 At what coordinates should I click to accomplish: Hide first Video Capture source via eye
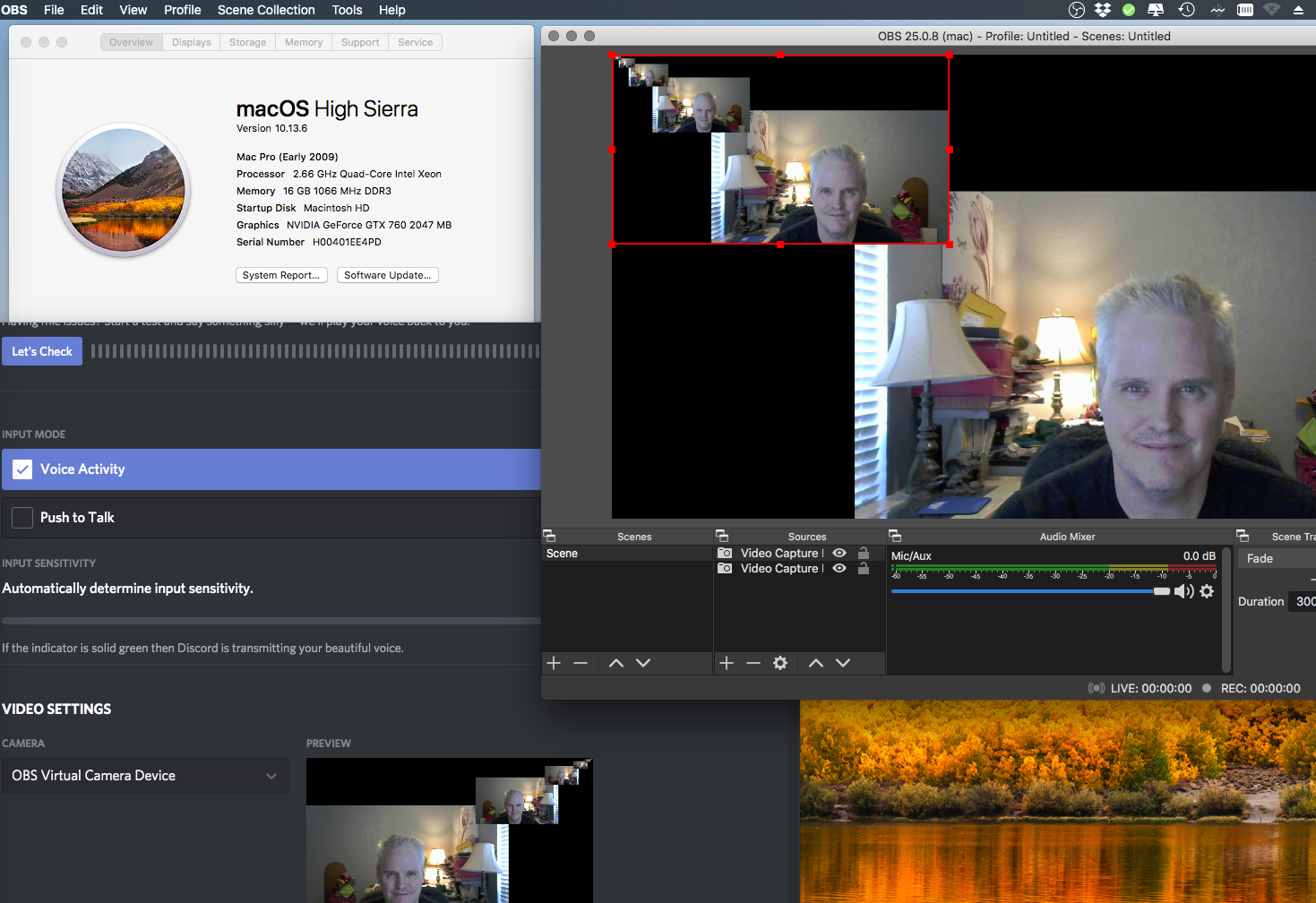tap(839, 553)
